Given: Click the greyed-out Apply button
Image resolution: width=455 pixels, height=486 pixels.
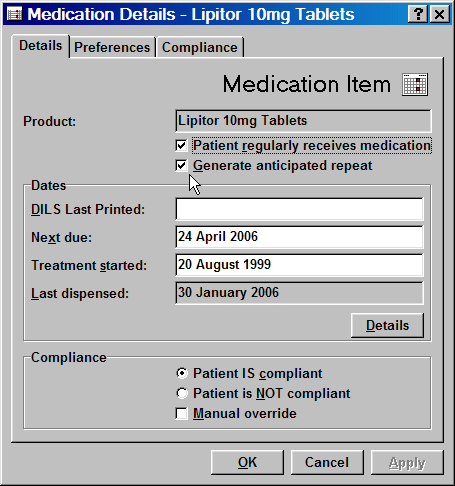Looking at the screenshot, I should coord(407,462).
